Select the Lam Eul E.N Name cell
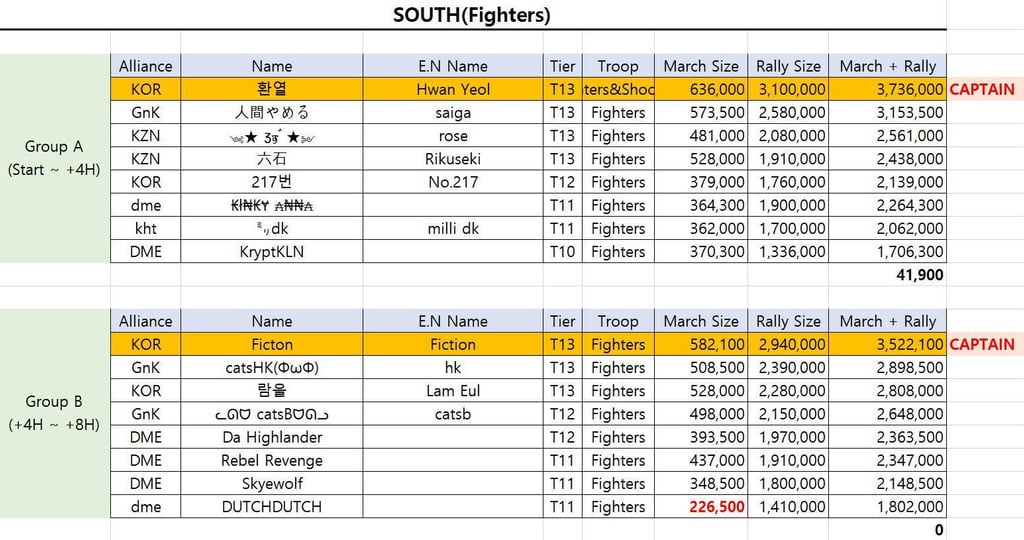The width and height of the screenshot is (1024, 540). tap(453, 391)
